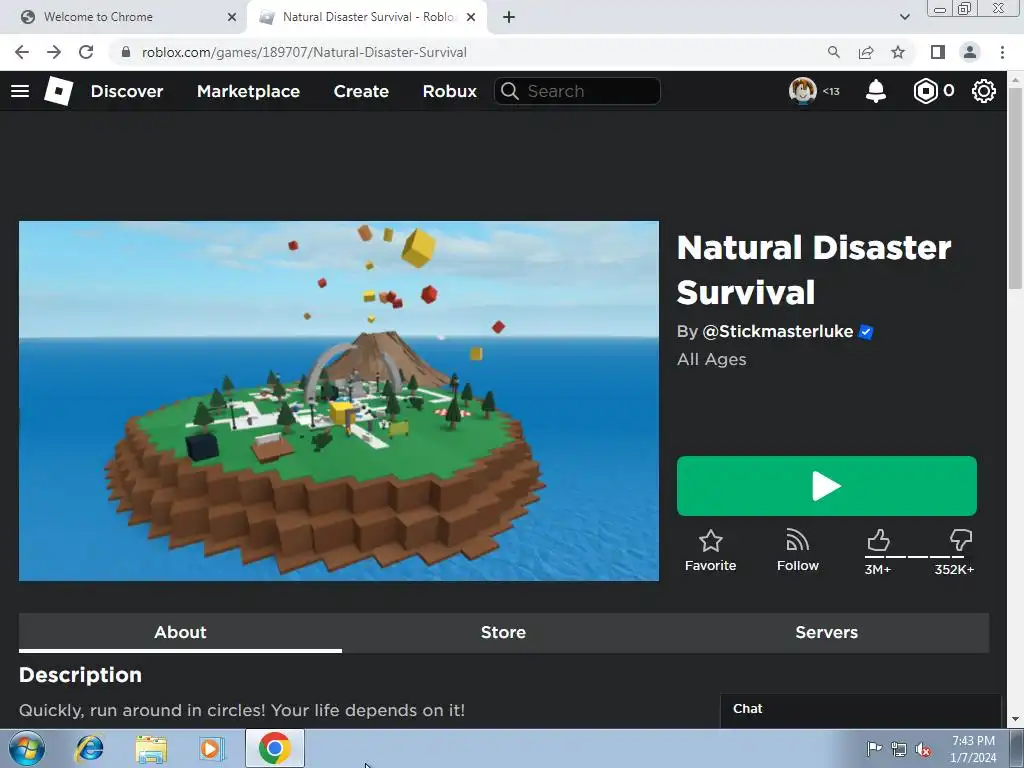The height and width of the screenshot is (768, 1024).
Task: Close the Welcome to Chrome tab
Action: (x=232, y=17)
